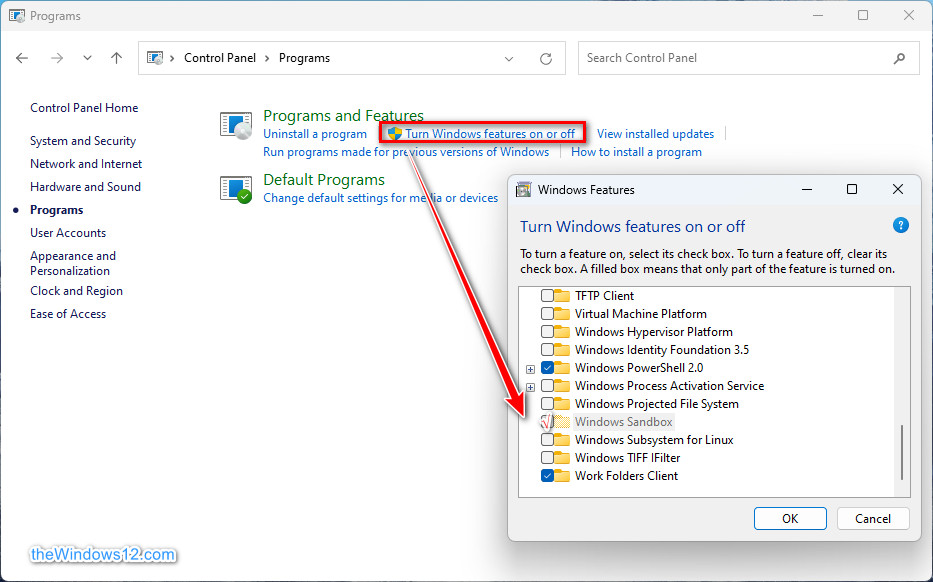Enable Virtual Machine Platform checkbox
933x582 pixels.
[x=547, y=314]
